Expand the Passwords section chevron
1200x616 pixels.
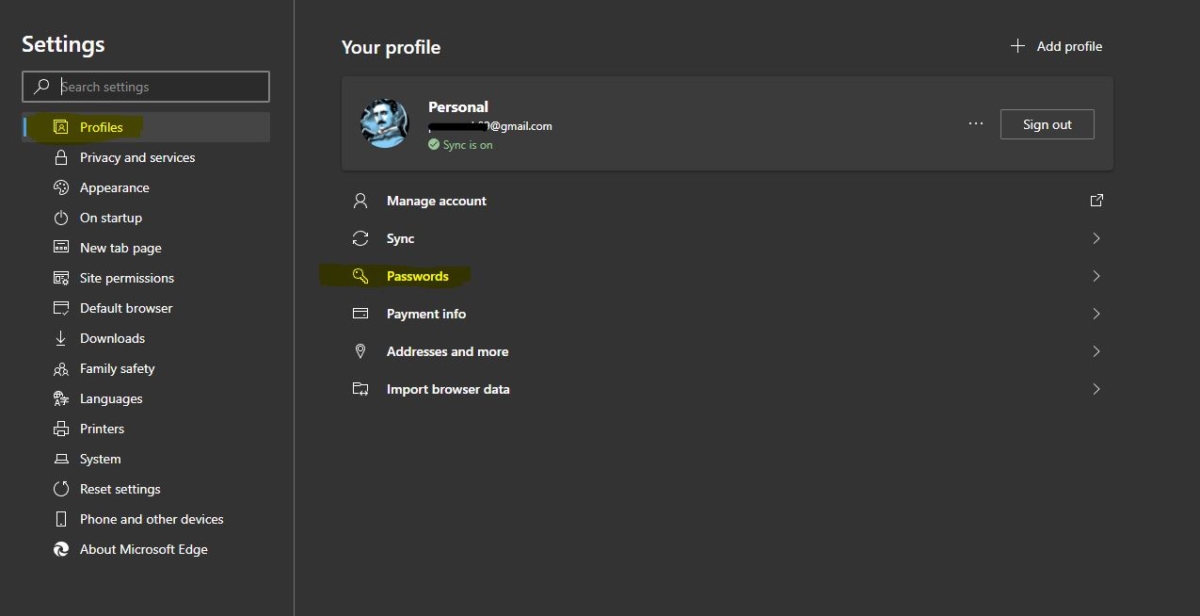point(1095,276)
